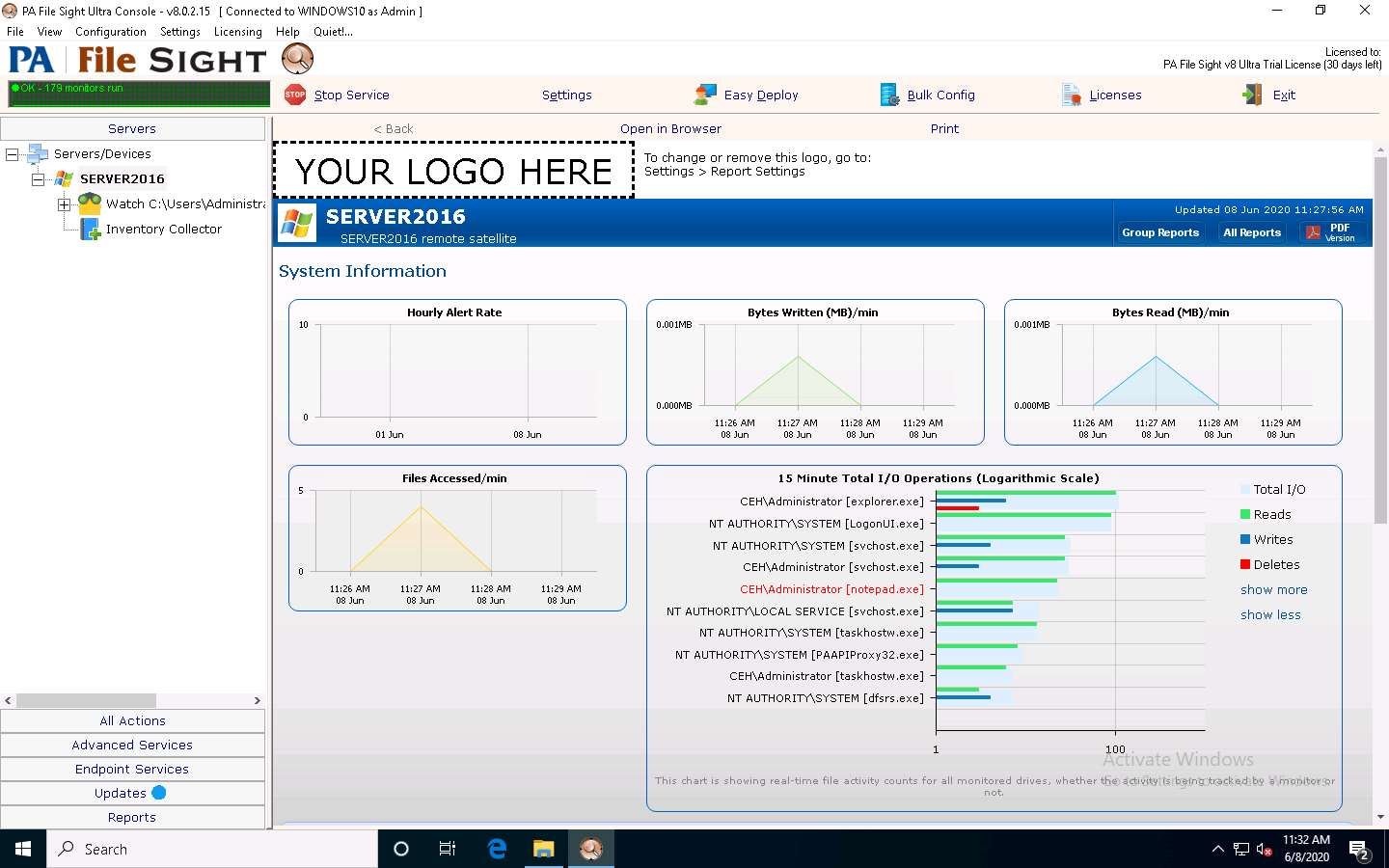Click the Exit door icon
Screen dimensions: 1389x868
(x=1253, y=95)
